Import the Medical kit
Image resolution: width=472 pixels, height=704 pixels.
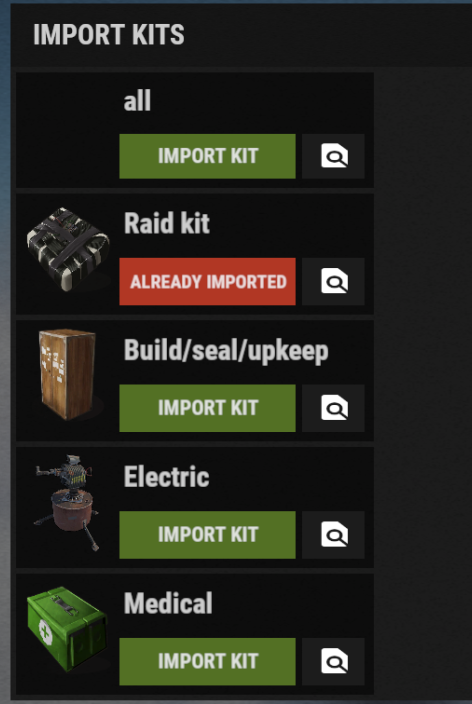coord(207,662)
